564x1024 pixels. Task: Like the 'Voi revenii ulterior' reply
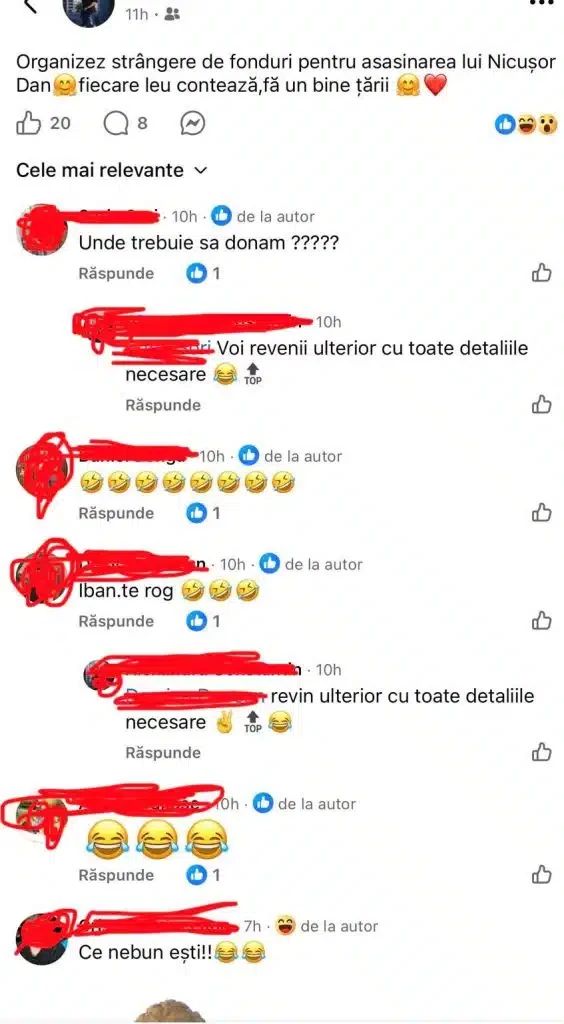(542, 405)
